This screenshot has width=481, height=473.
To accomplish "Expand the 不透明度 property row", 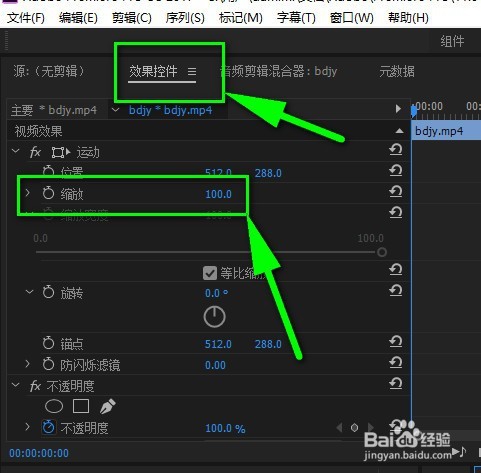I will pos(28,427).
